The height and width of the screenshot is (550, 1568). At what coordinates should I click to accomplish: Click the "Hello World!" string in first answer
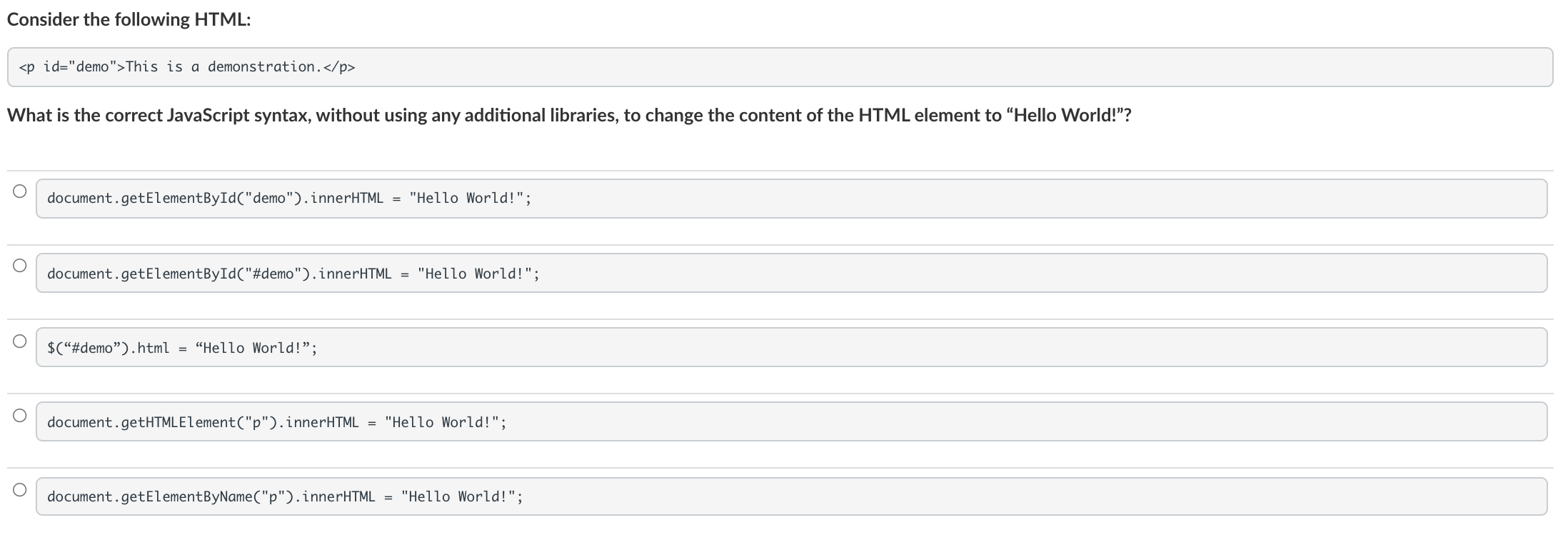[467, 198]
